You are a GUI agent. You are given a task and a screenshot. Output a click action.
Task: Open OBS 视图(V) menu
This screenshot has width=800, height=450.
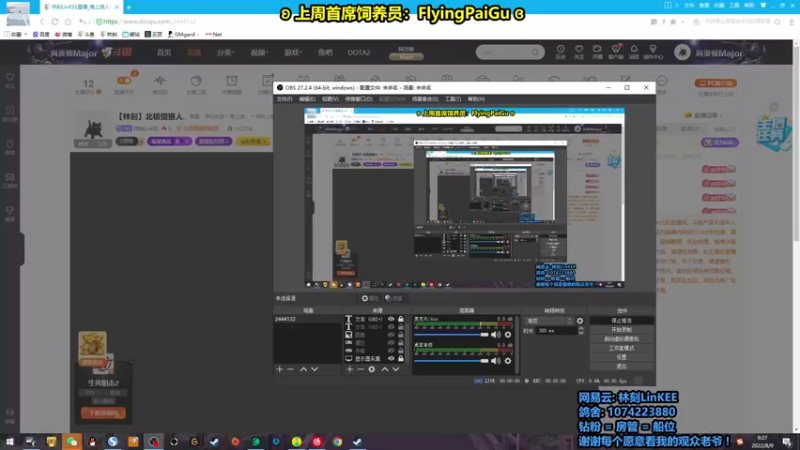pos(330,99)
